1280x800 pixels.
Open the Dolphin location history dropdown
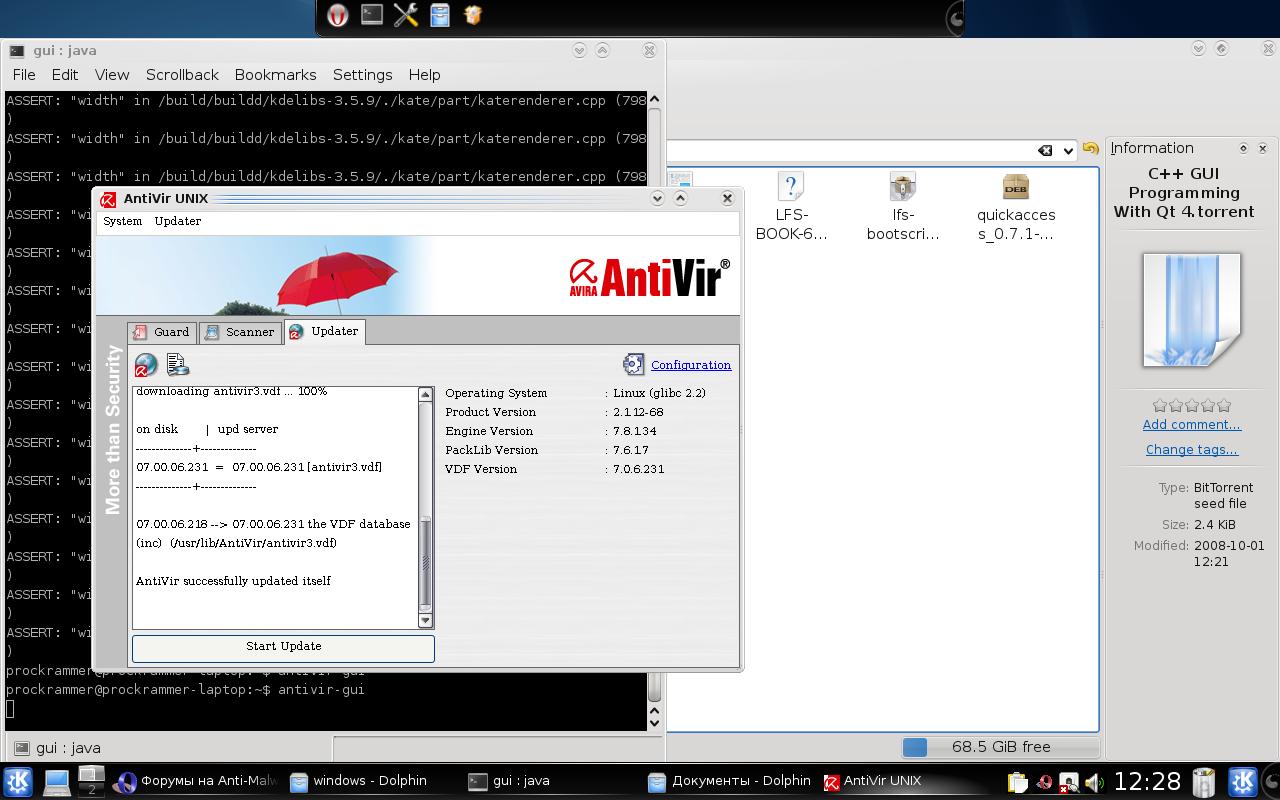coord(1068,151)
